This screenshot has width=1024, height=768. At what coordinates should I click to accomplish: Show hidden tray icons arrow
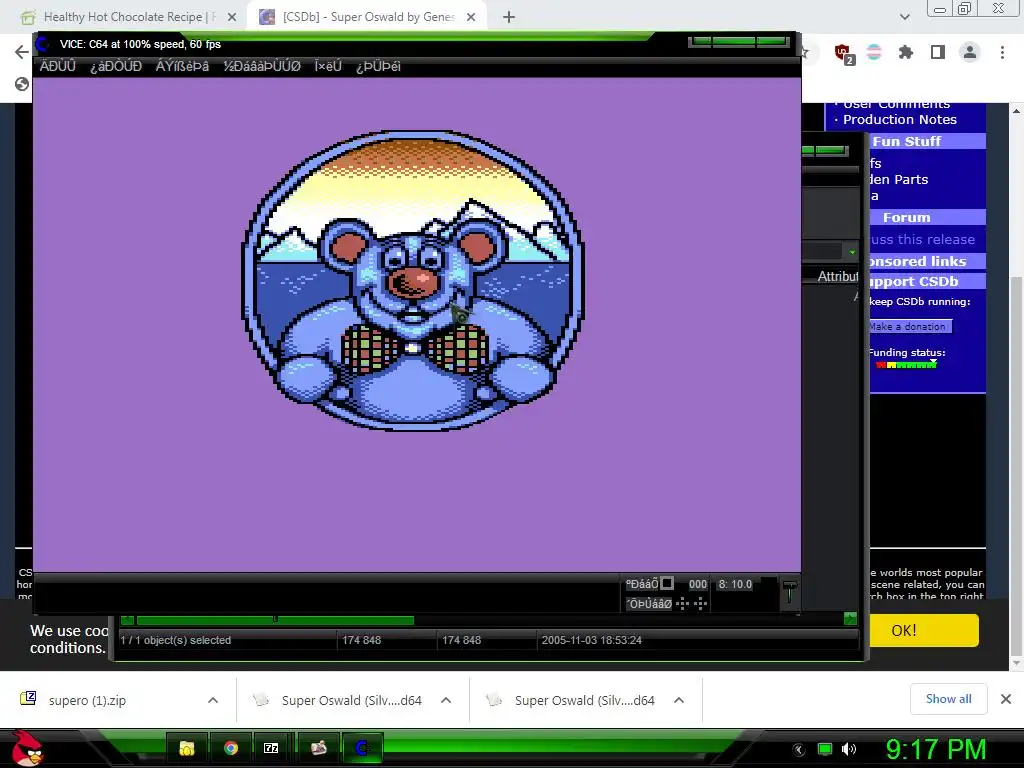799,750
